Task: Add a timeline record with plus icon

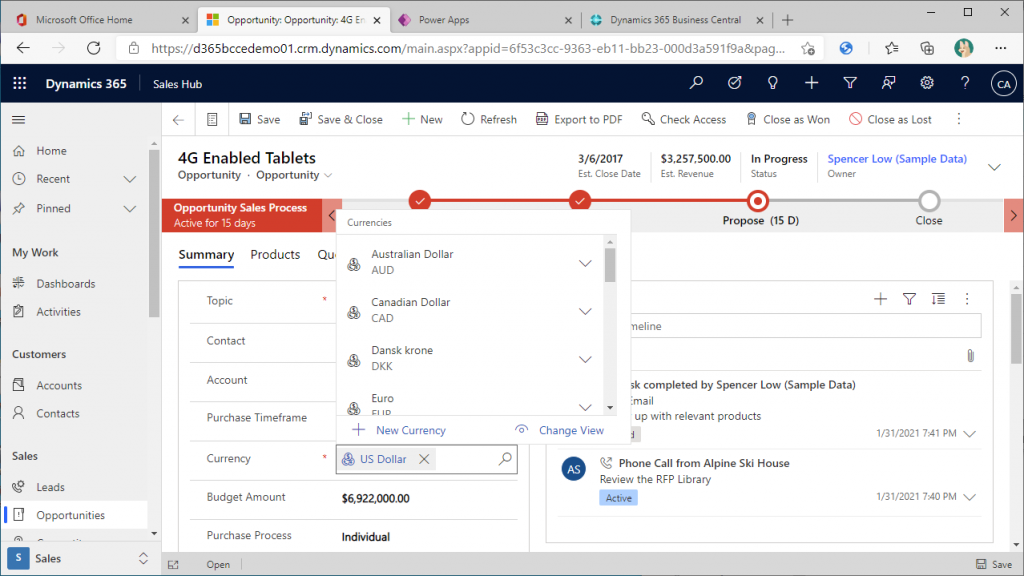Action: click(880, 299)
